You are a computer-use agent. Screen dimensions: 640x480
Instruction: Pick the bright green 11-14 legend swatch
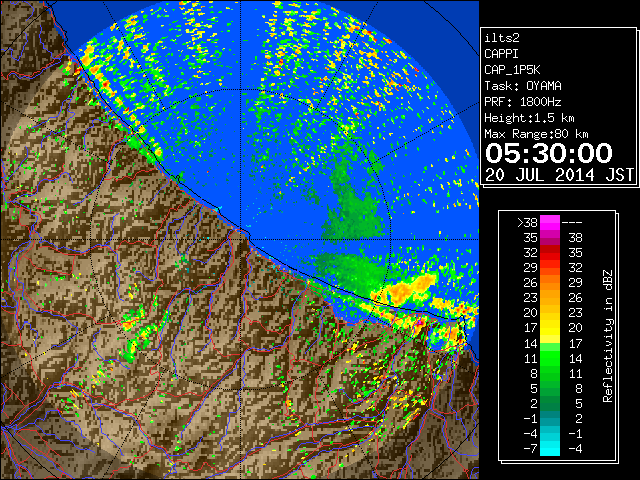(x=550, y=358)
